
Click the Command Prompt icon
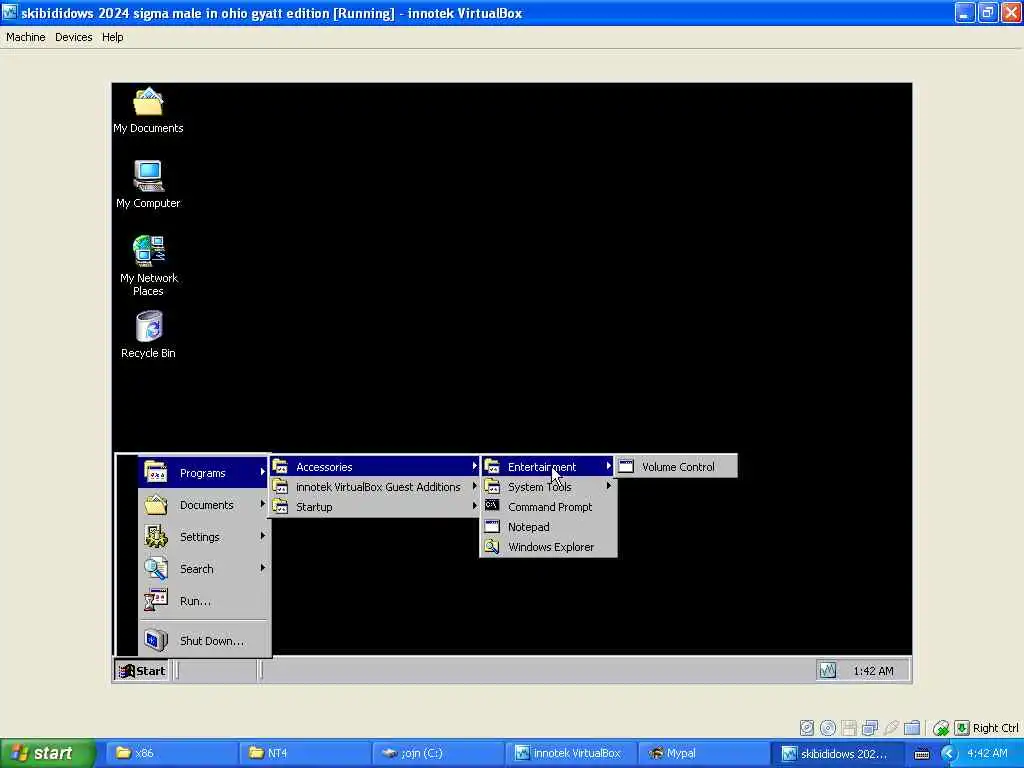[492, 505]
